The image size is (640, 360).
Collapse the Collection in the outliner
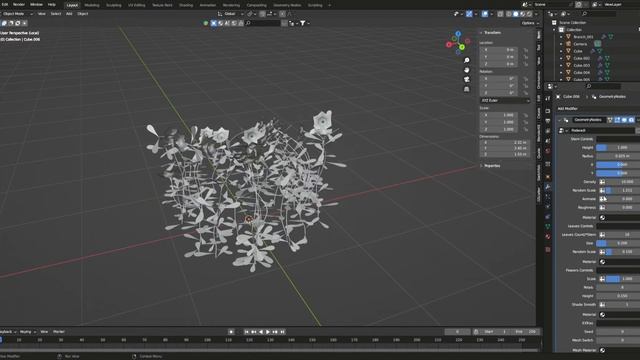tap(554, 30)
